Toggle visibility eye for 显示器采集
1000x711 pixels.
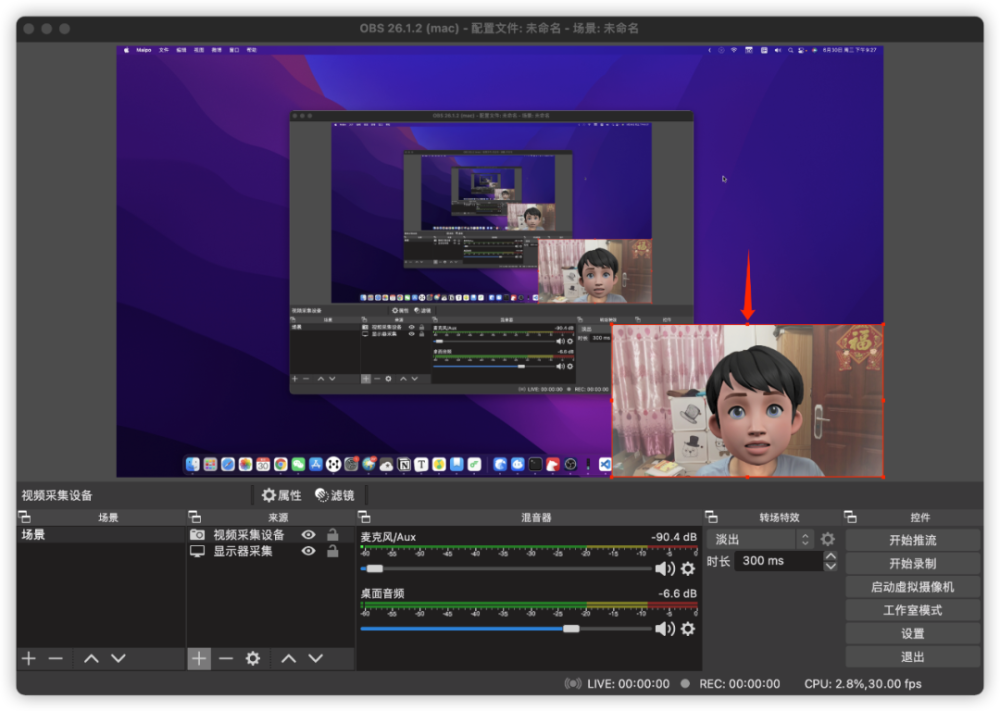[309, 552]
